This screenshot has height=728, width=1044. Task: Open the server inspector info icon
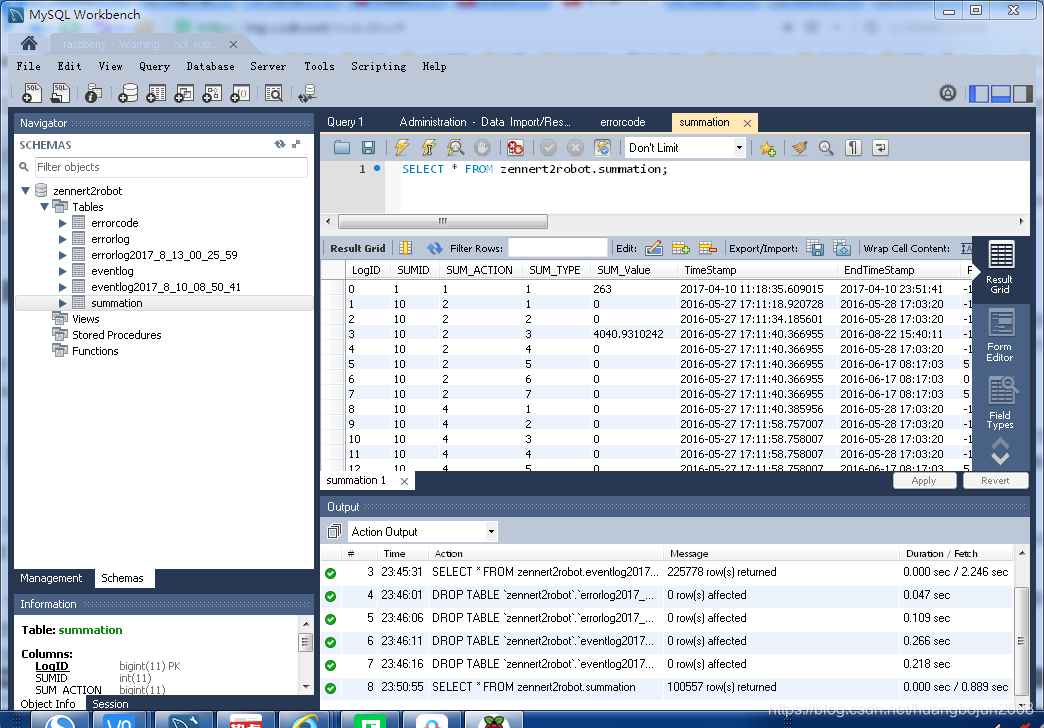93,93
